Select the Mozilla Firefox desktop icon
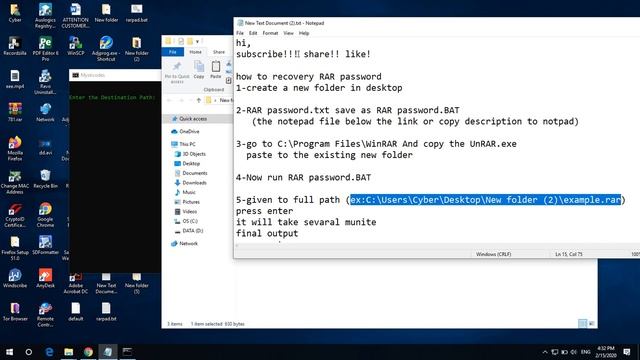Screen dimensions: 640x360 coord(15,148)
